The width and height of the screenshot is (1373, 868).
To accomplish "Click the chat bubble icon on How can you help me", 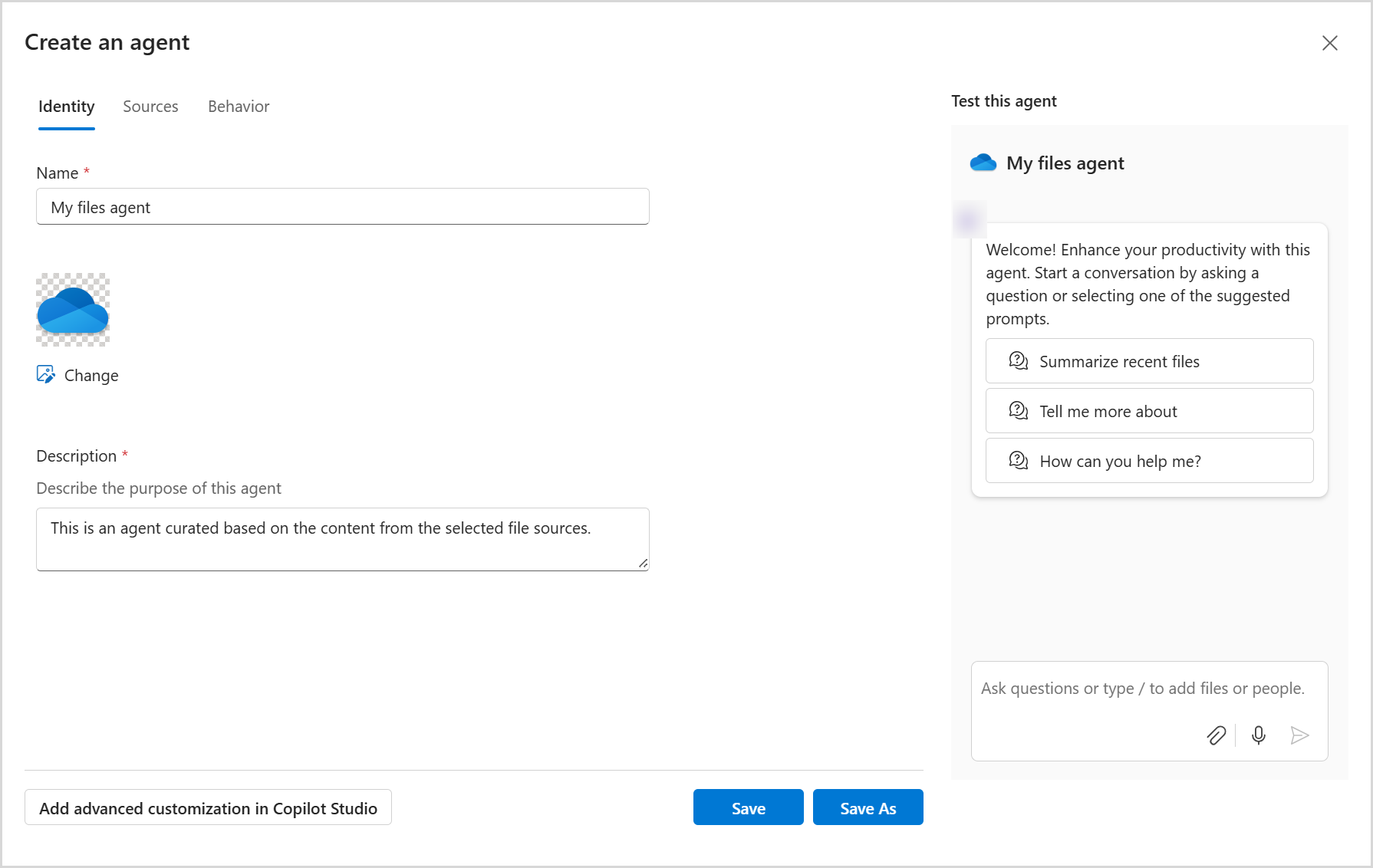I will [1018, 460].
